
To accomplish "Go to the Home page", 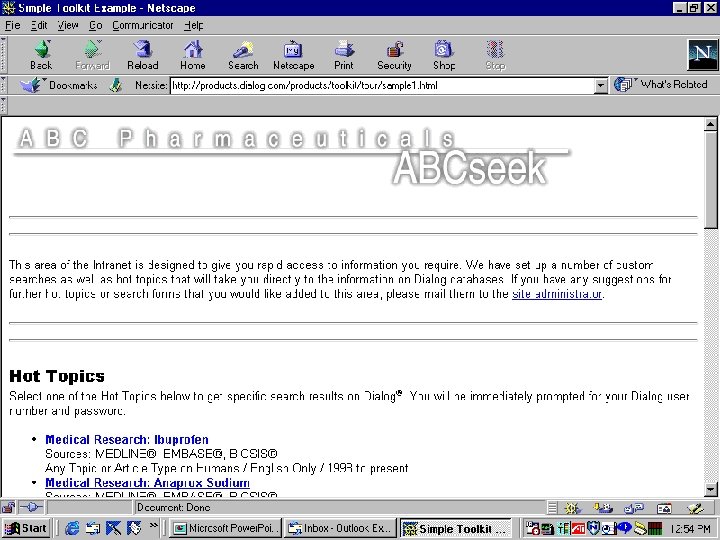I will click(x=193, y=55).
